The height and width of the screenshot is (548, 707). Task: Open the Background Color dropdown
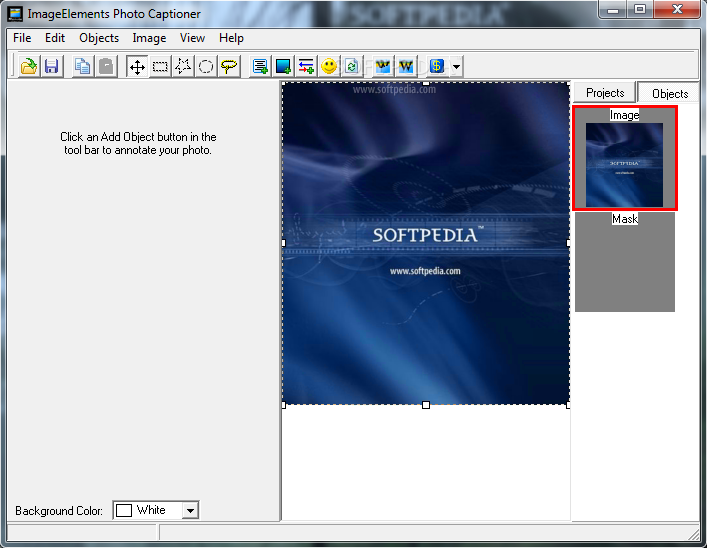(x=190, y=511)
